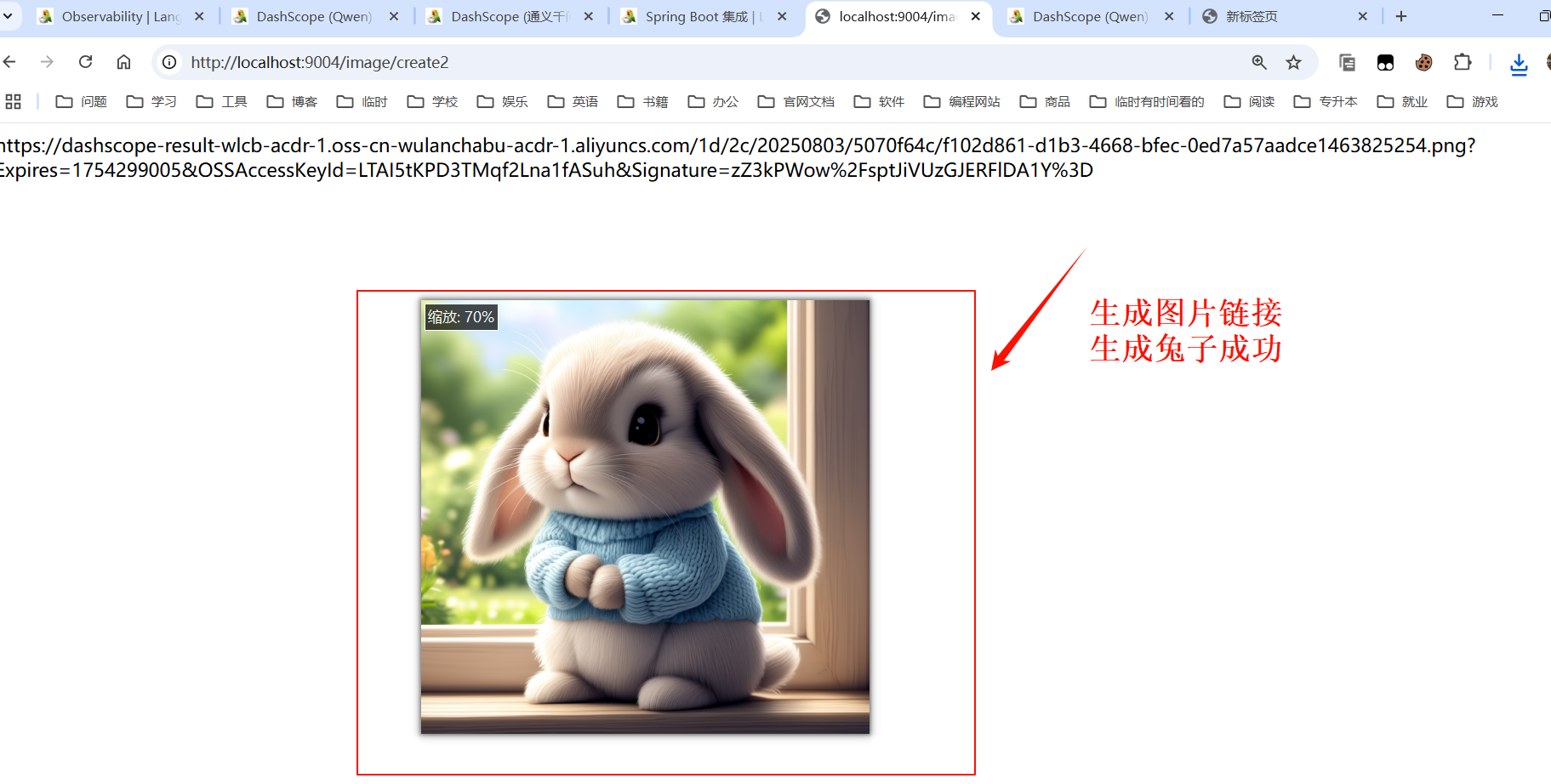Click the browser back arrow
This screenshot has width=1551, height=784.
pyautogui.click(x=10, y=62)
